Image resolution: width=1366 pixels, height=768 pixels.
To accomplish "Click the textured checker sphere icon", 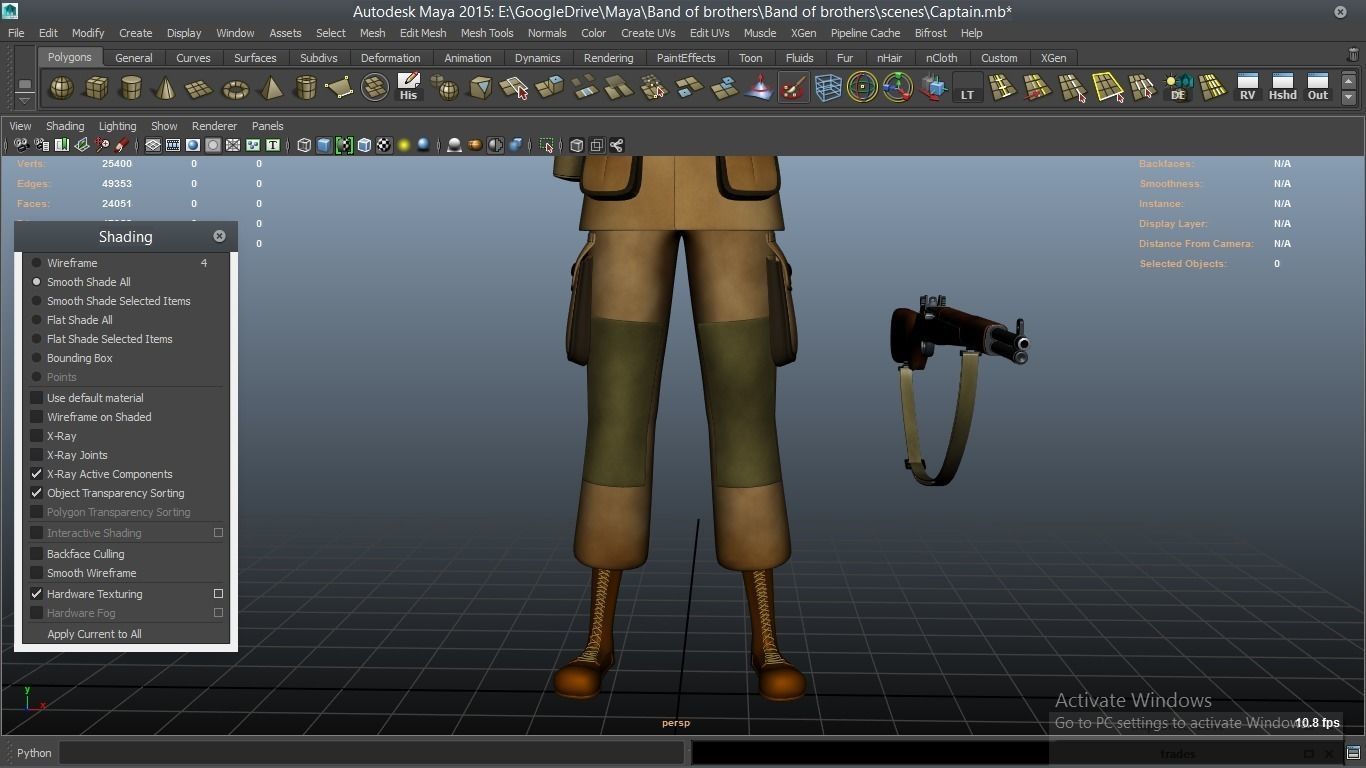I will point(384,145).
